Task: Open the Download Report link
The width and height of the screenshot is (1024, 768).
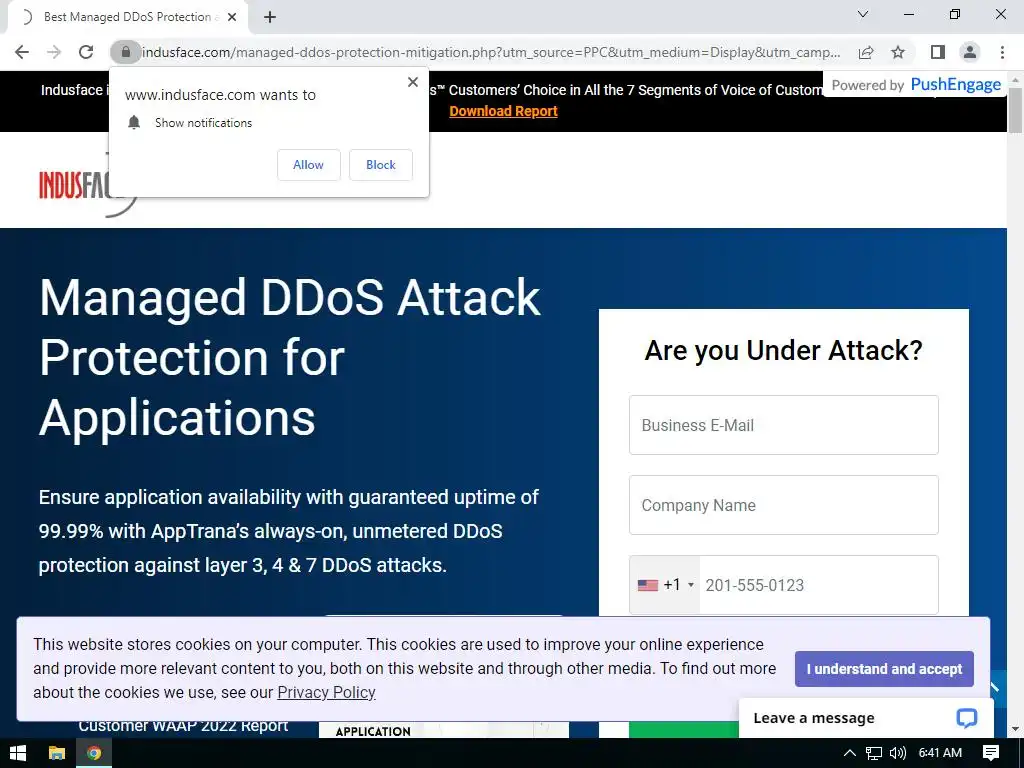Action: click(504, 111)
